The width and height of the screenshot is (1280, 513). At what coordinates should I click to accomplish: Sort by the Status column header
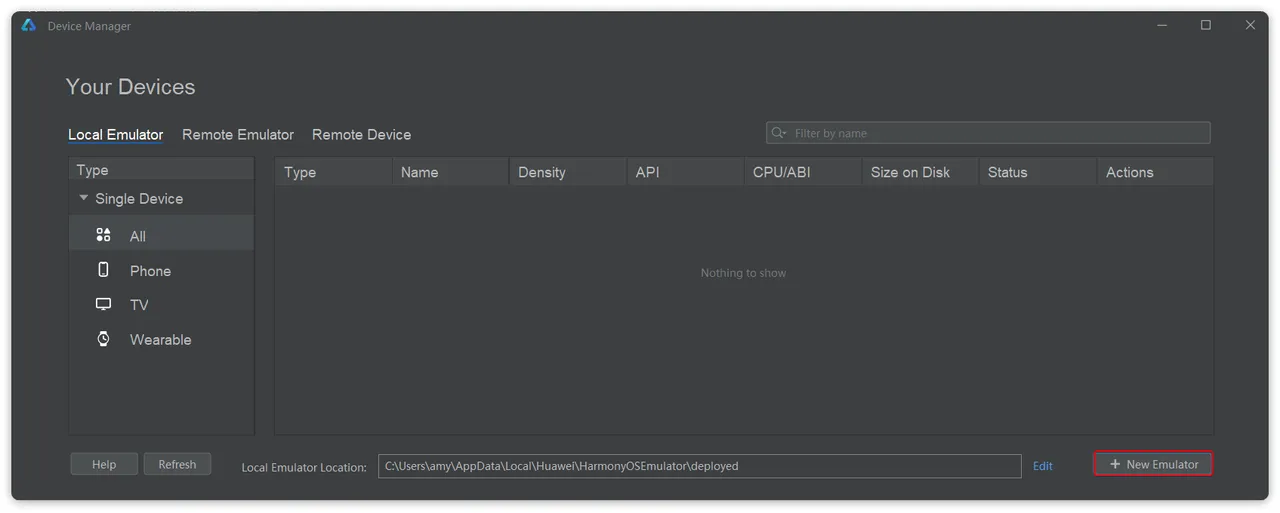(x=1038, y=172)
